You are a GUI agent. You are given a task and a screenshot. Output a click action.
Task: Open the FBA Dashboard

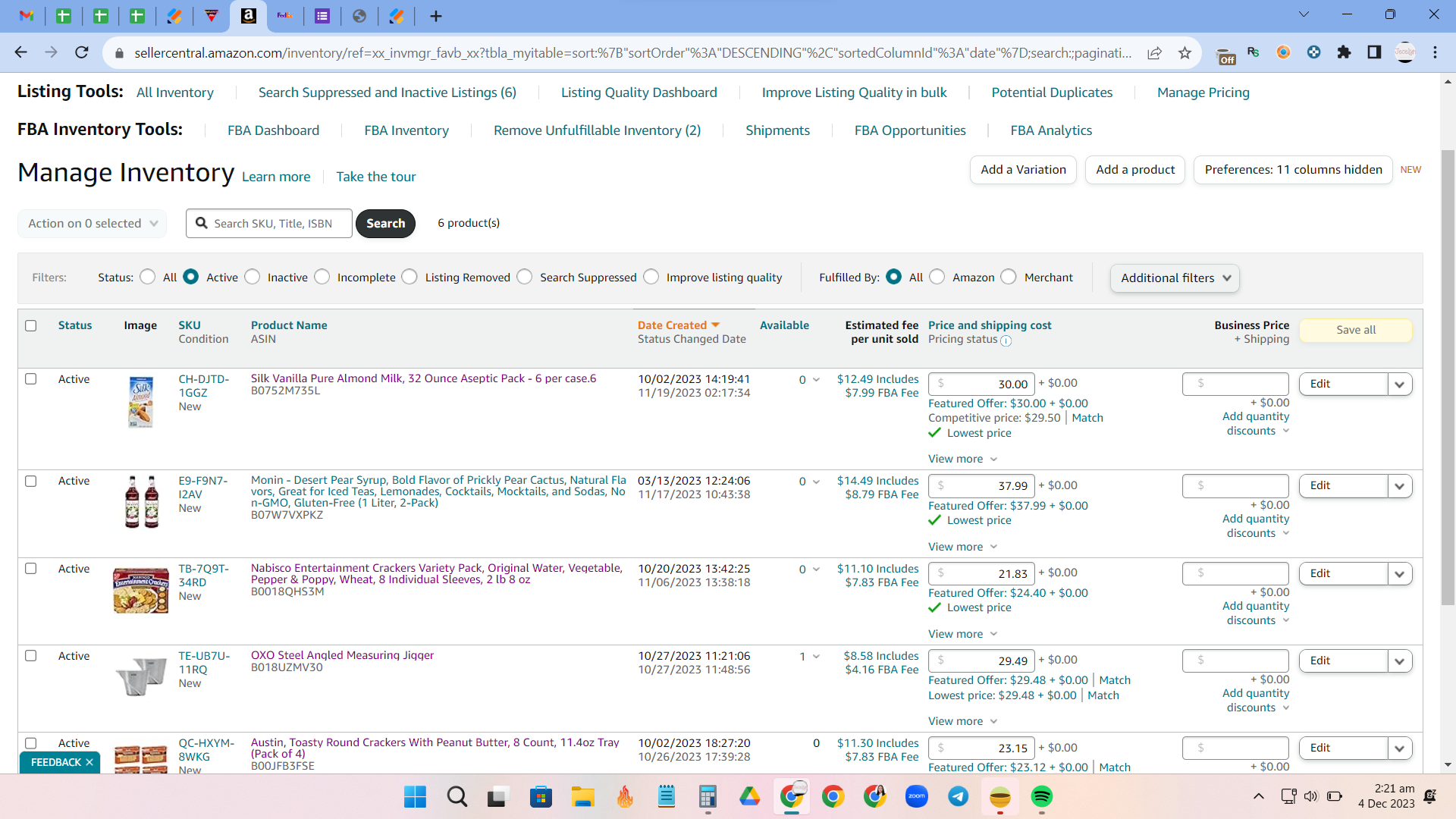click(x=274, y=130)
